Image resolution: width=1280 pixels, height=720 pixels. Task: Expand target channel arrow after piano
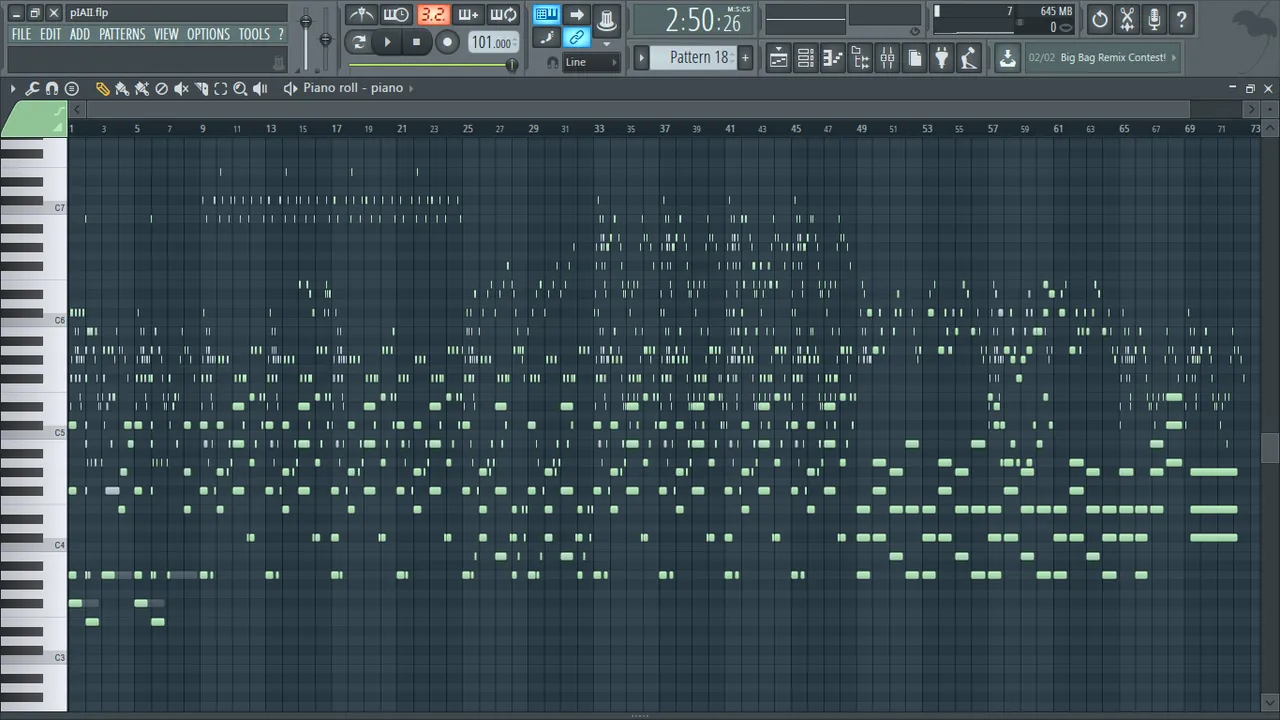click(x=412, y=88)
